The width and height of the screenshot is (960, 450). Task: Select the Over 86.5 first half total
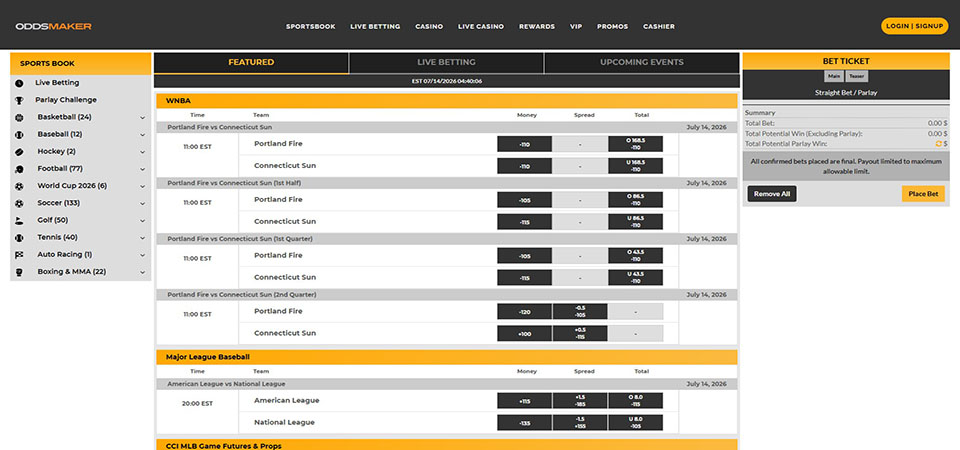click(x=636, y=200)
